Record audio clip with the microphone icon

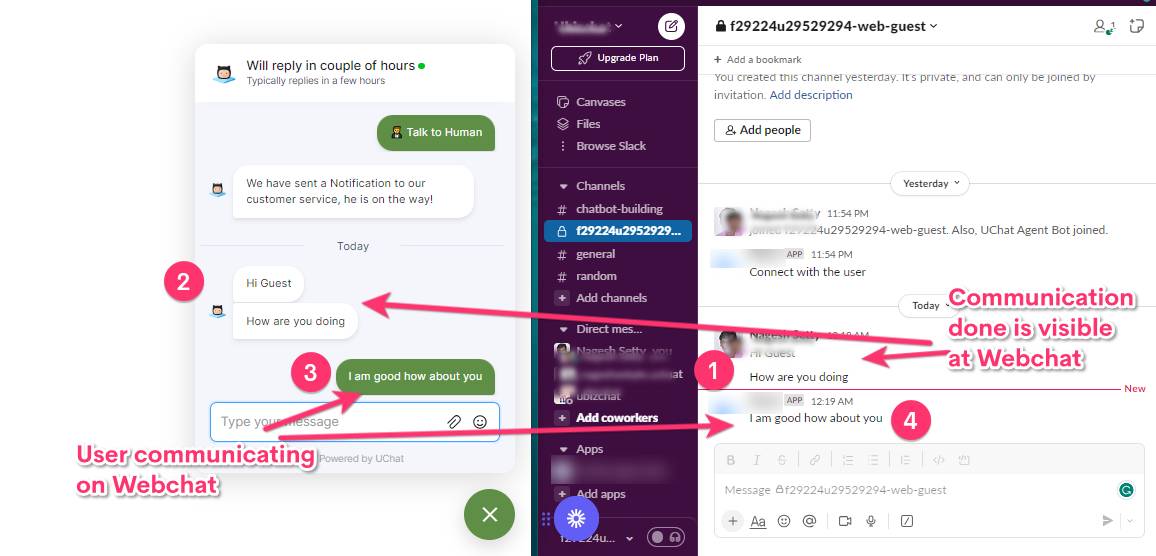click(871, 521)
